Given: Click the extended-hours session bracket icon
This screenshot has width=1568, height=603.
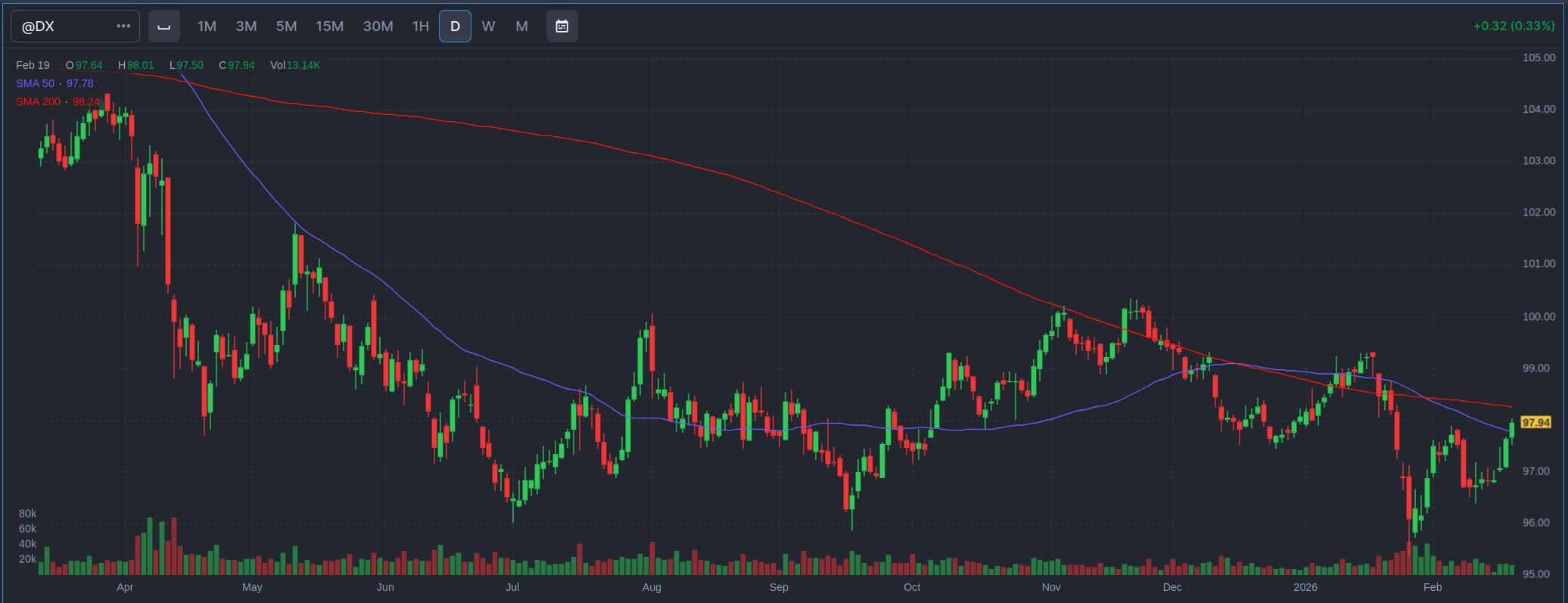Looking at the screenshot, I should point(163,26).
